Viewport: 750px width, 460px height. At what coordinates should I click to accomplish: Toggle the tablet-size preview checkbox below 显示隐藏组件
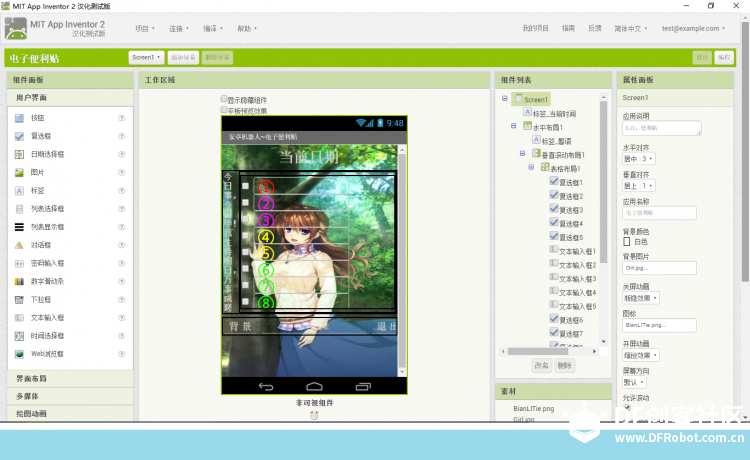[224, 110]
